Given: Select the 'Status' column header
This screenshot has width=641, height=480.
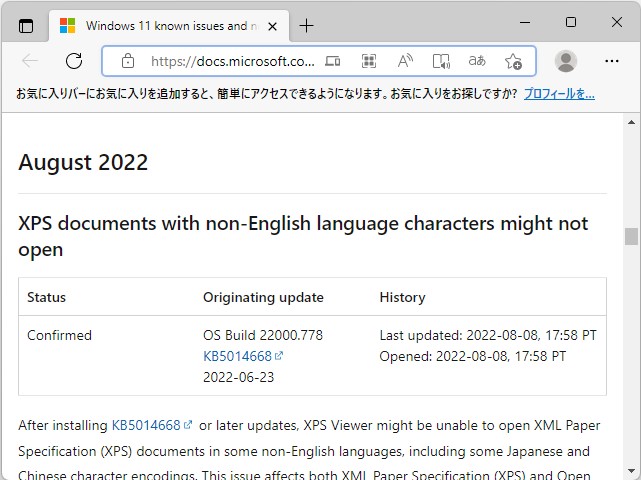Looking at the screenshot, I should click(x=46, y=297).
